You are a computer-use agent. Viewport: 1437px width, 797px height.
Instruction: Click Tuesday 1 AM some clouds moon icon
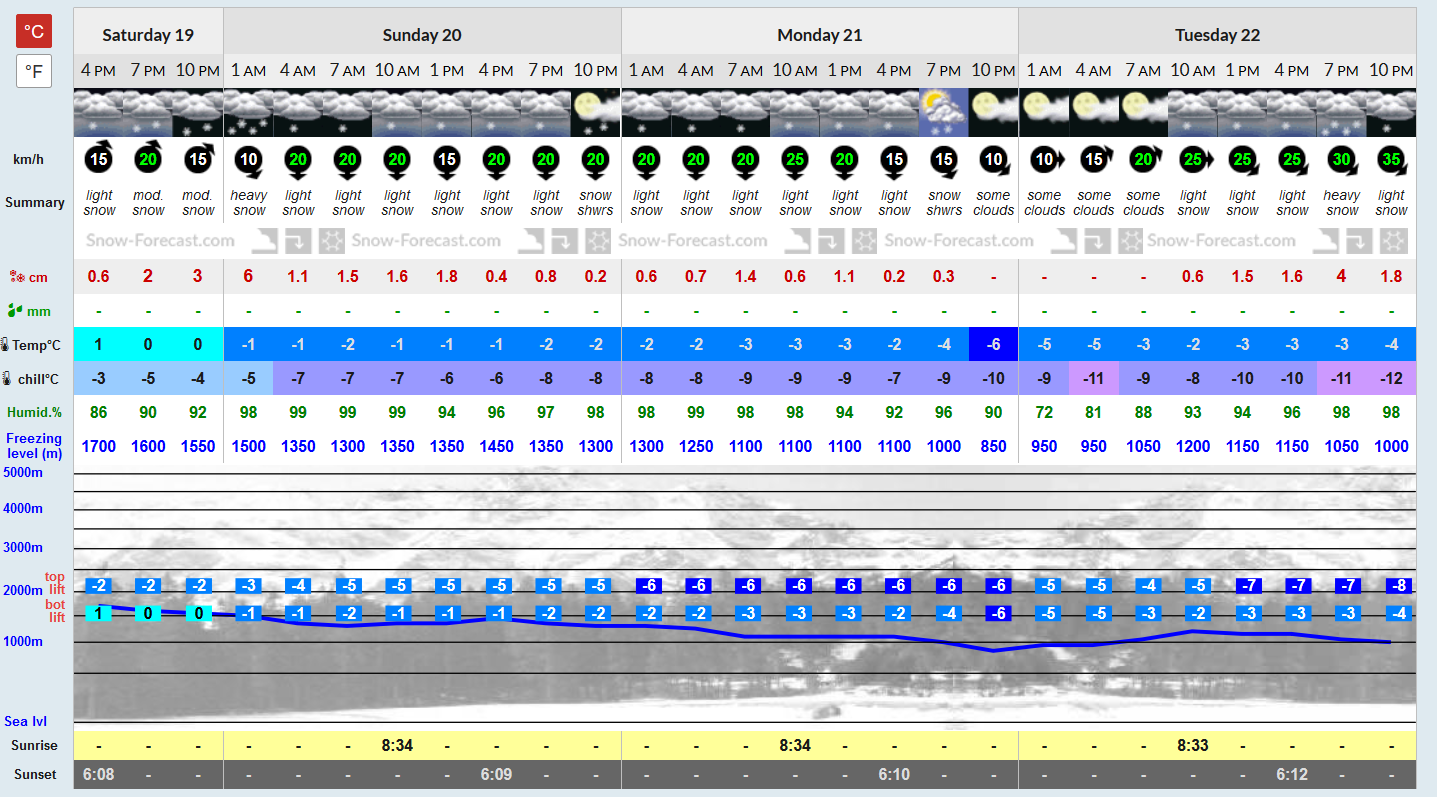pyautogui.click(x=1043, y=113)
